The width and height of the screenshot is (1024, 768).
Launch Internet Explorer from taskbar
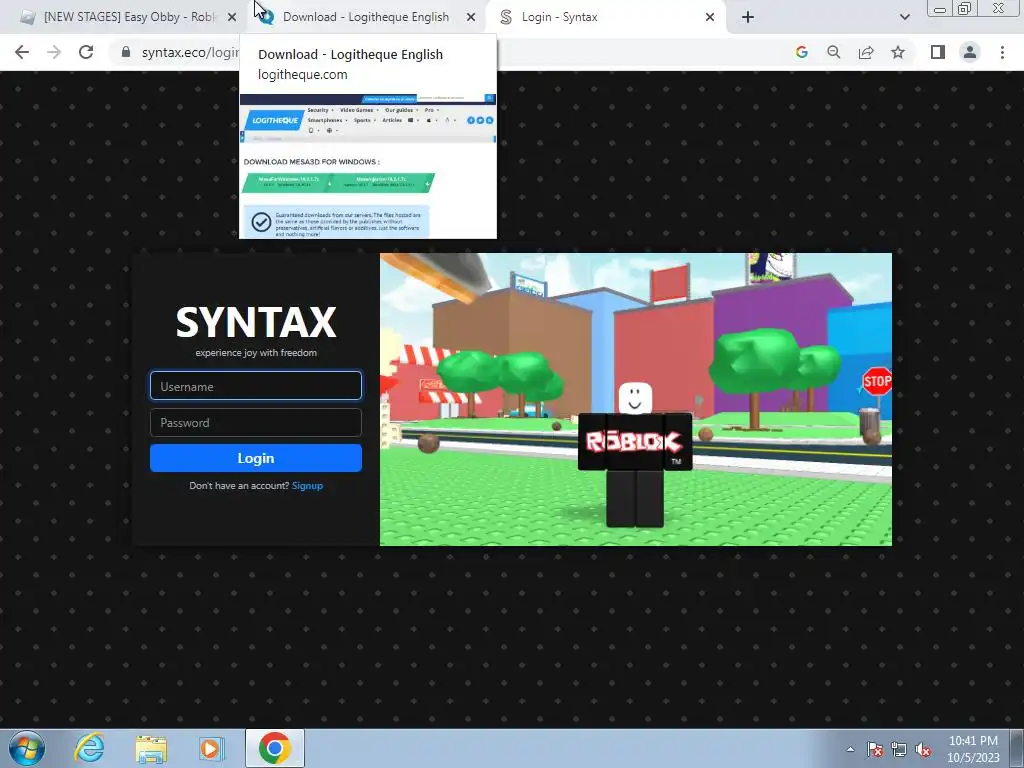click(x=89, y=748)
